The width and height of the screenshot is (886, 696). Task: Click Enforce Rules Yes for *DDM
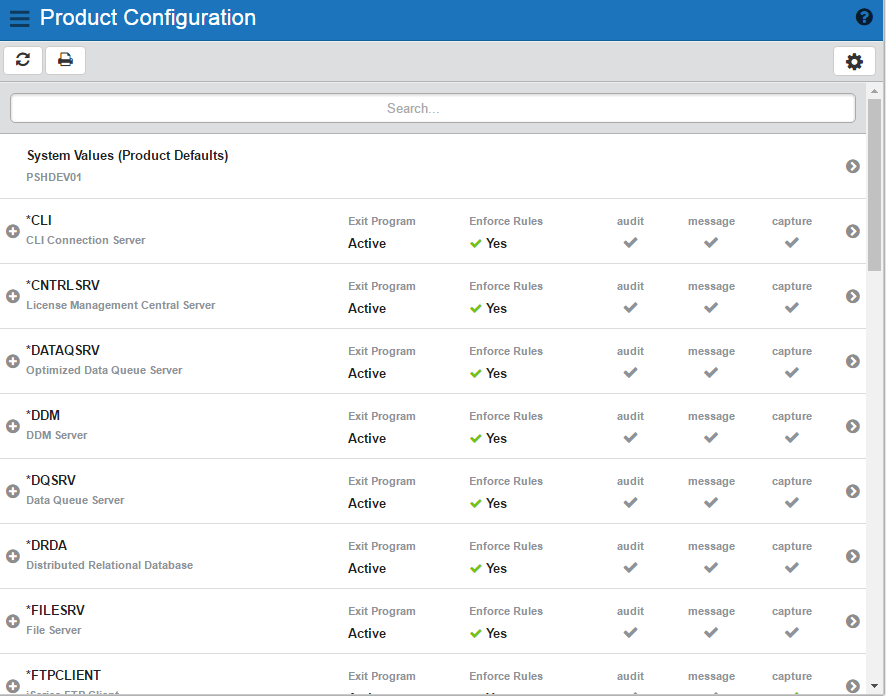click(489, 438)
